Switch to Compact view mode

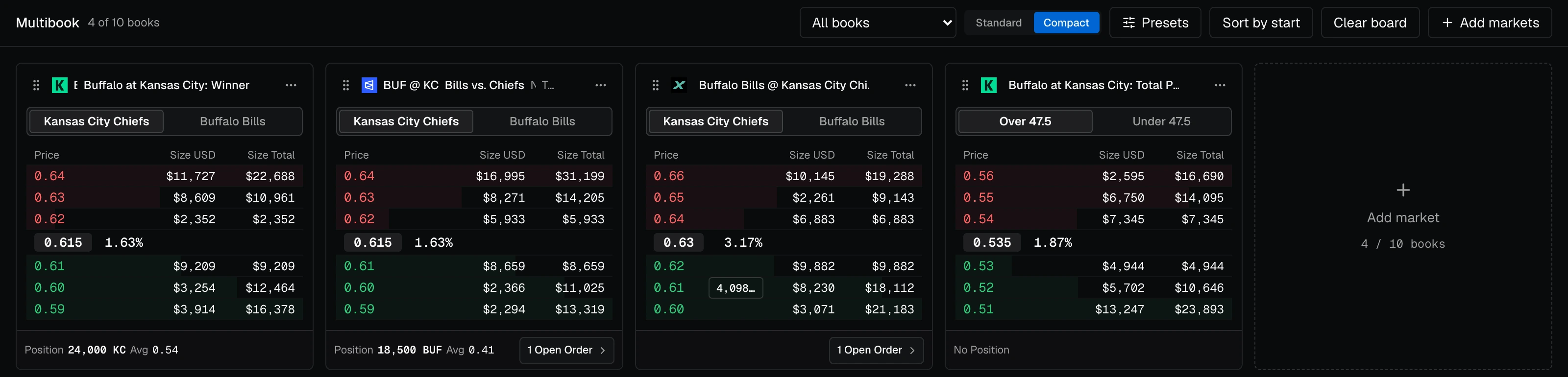tap(1066, 23)
